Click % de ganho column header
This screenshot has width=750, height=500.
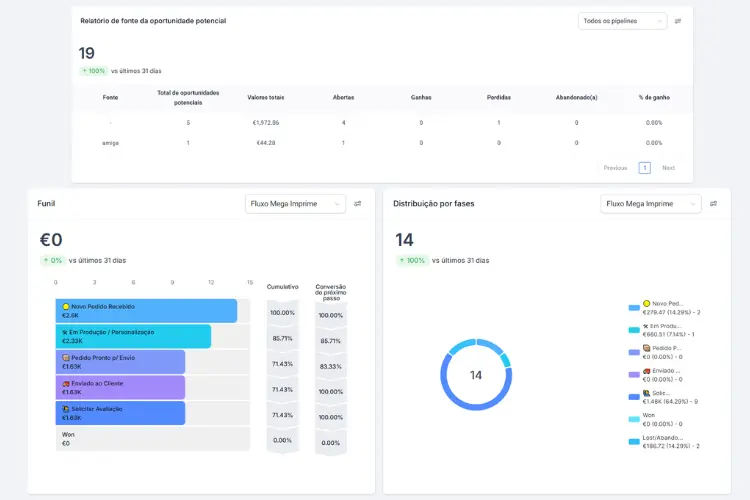[x=654, y=98]
